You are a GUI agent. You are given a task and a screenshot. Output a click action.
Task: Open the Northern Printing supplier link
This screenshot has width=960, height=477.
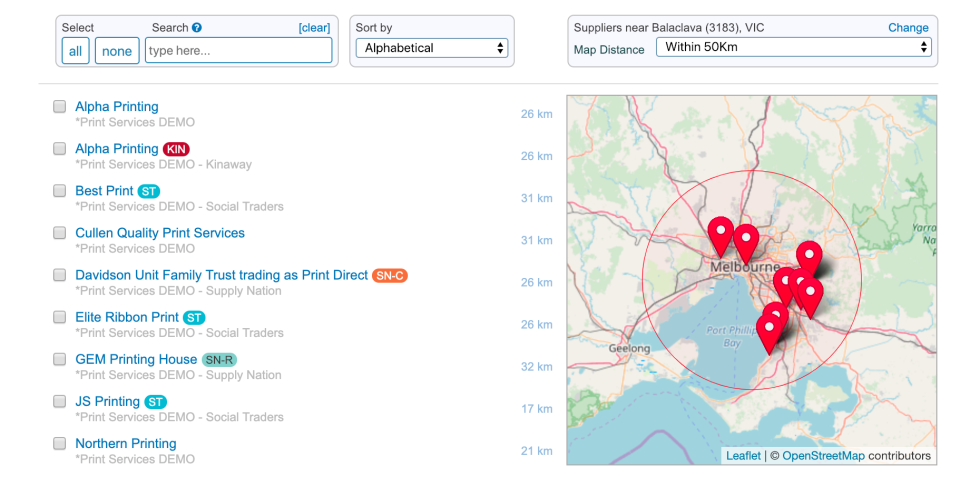tap(126, 443)
